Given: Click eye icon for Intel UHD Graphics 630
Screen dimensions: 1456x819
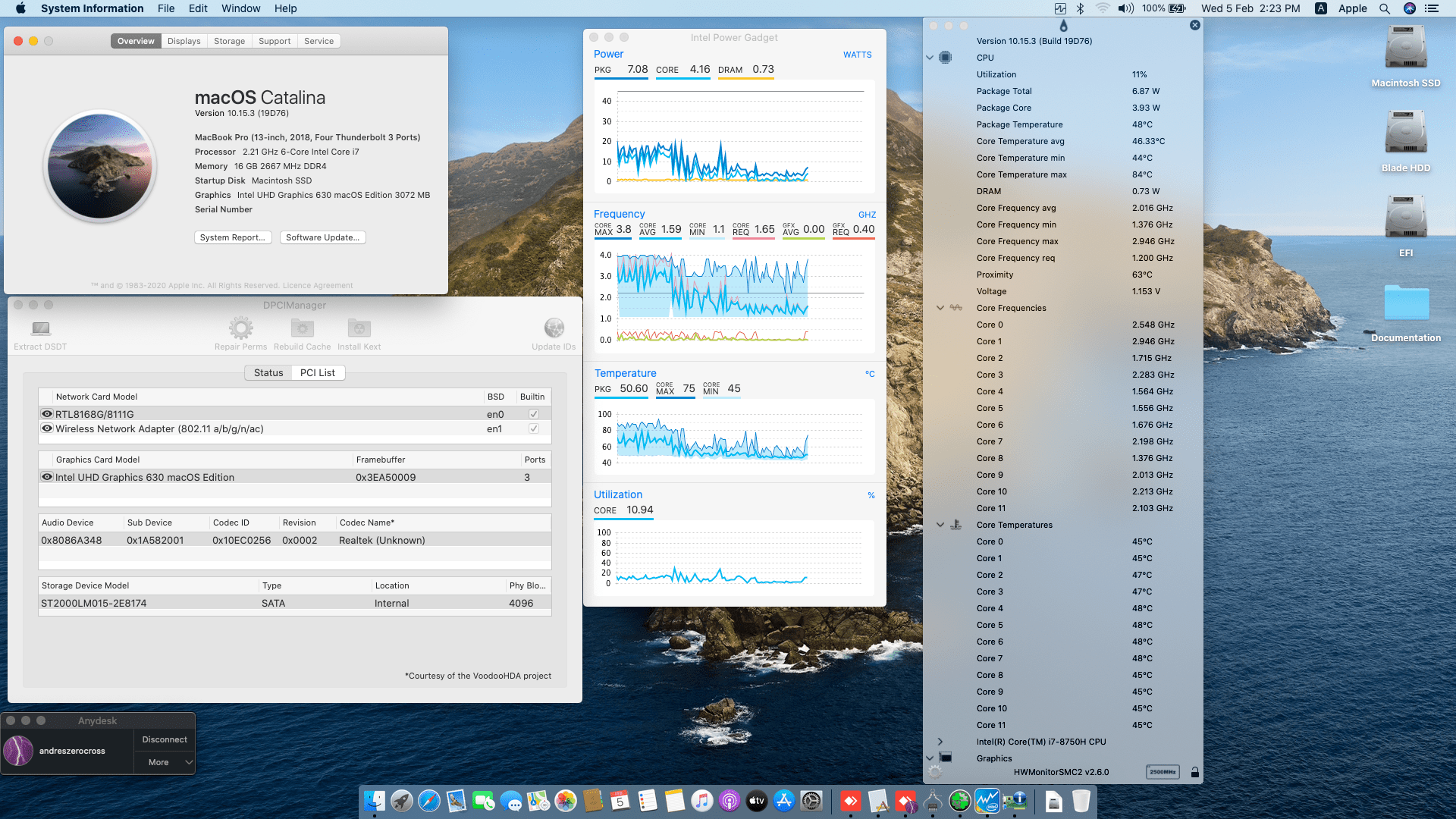Looking at the screenshot, I should [47, 477].
